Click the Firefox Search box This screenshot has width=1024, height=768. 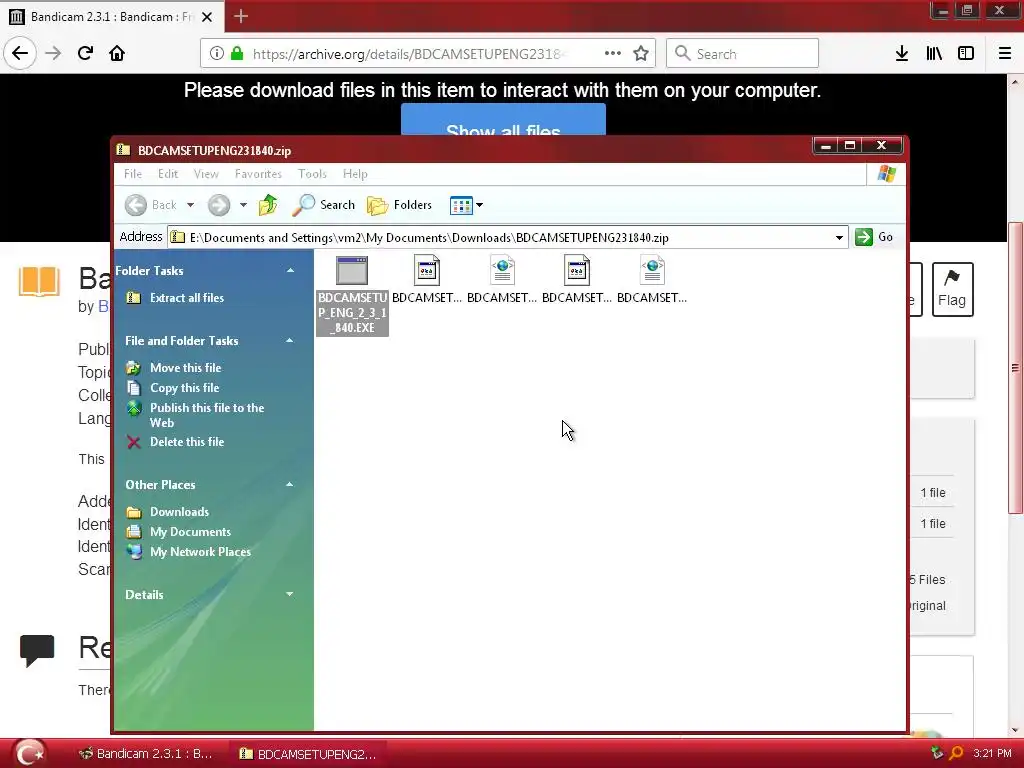click(743, 54)
